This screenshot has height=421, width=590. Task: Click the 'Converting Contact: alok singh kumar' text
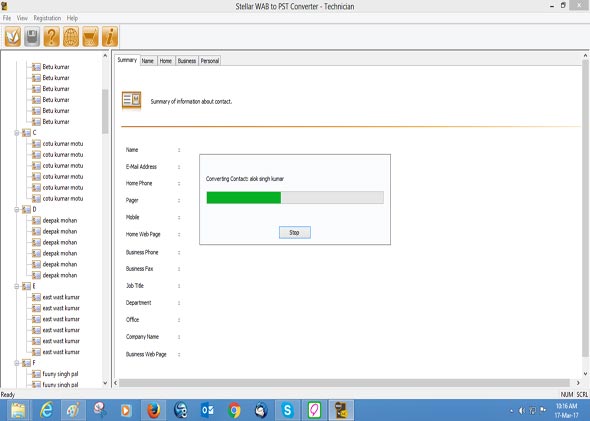pos(245,179)
